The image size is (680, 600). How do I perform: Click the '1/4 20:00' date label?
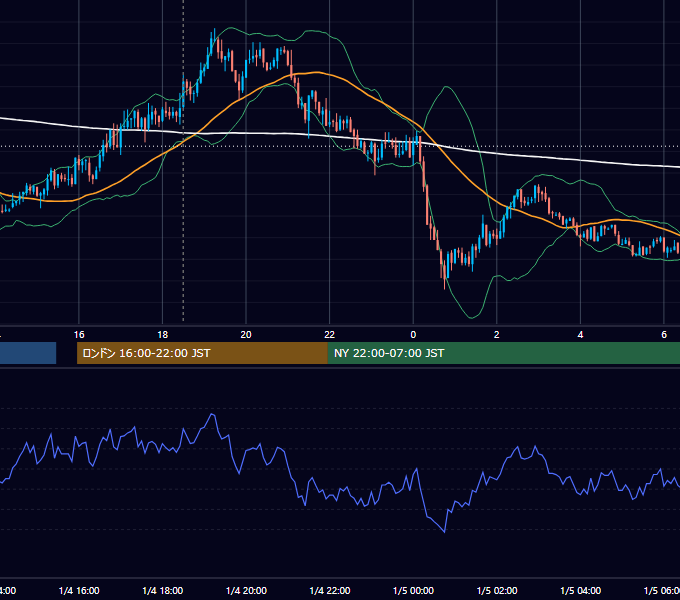(246, 590)
